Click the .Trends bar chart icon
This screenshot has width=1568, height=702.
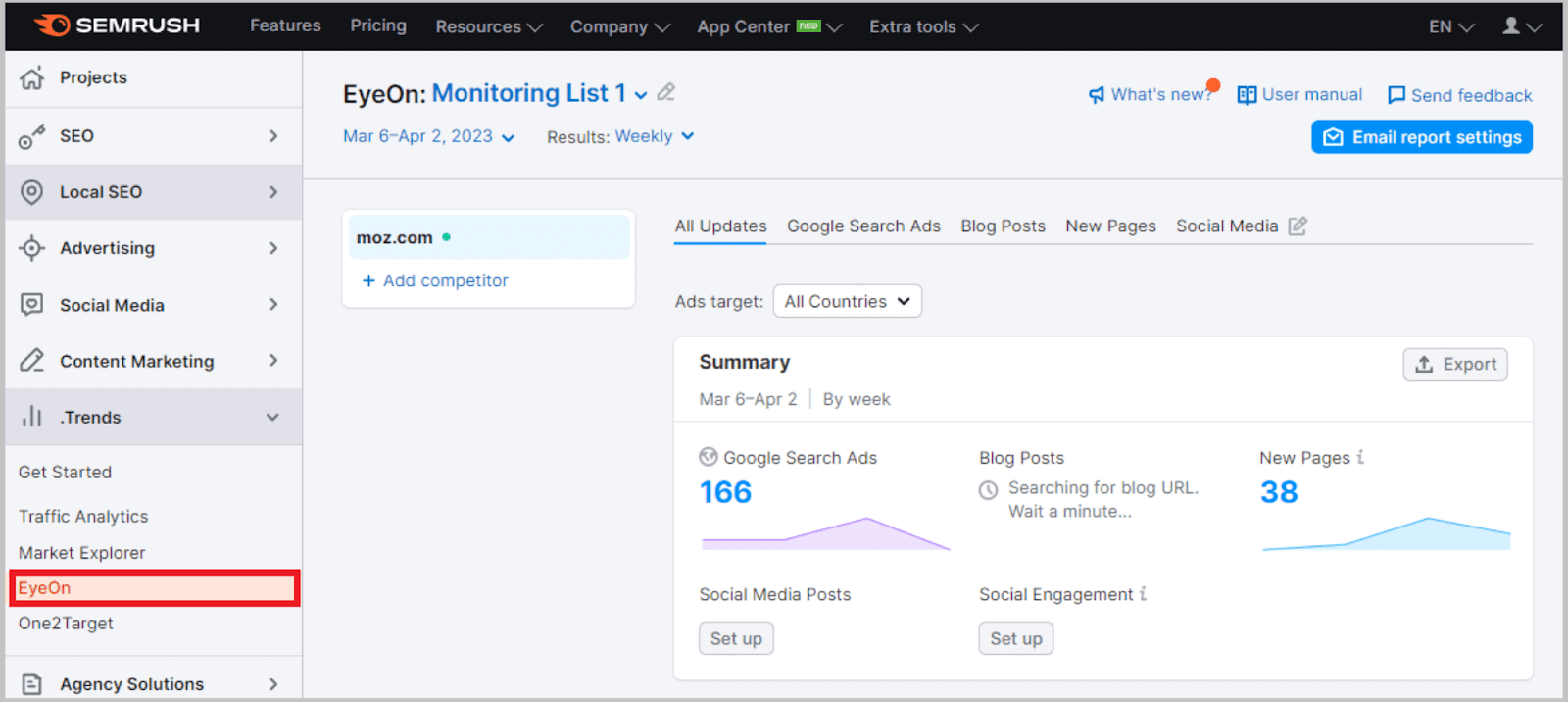(x=32, y=417)
